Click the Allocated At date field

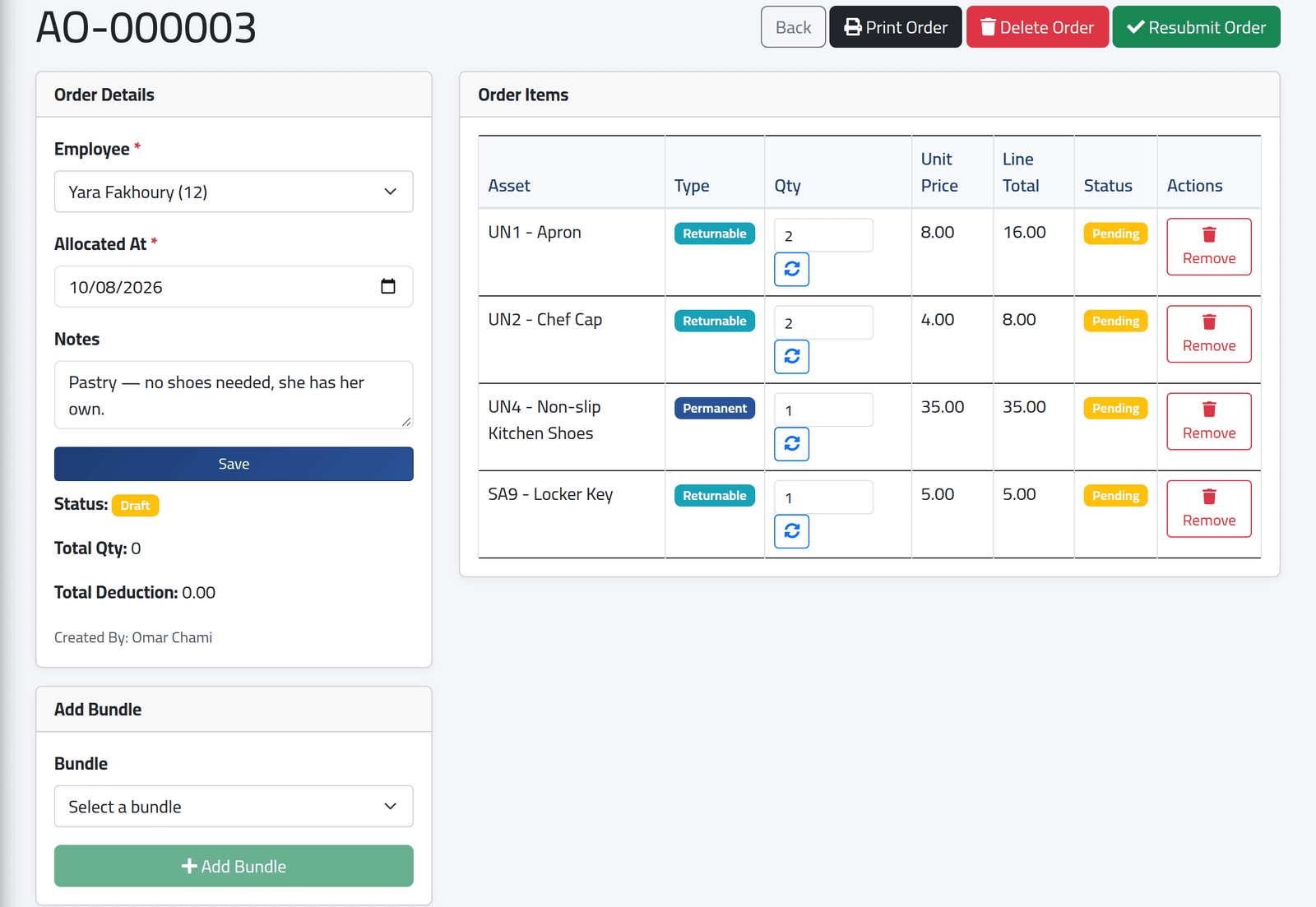[234, 287]
